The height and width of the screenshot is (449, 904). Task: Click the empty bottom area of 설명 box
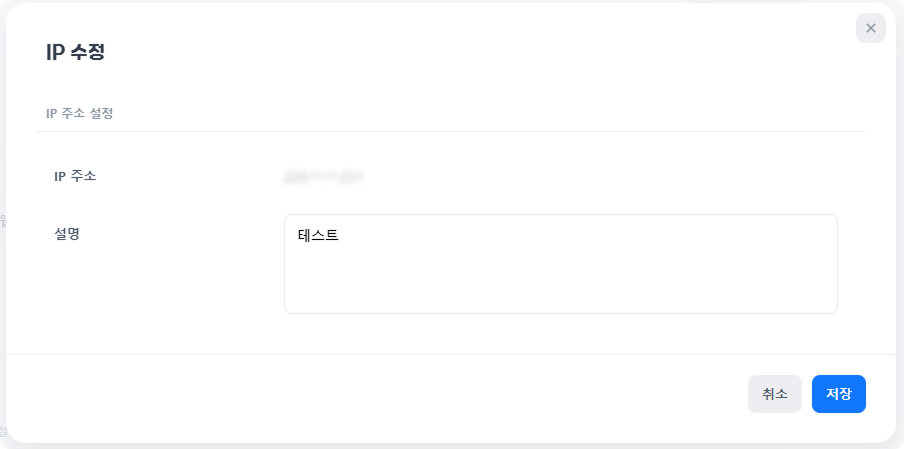pos(560,295)
